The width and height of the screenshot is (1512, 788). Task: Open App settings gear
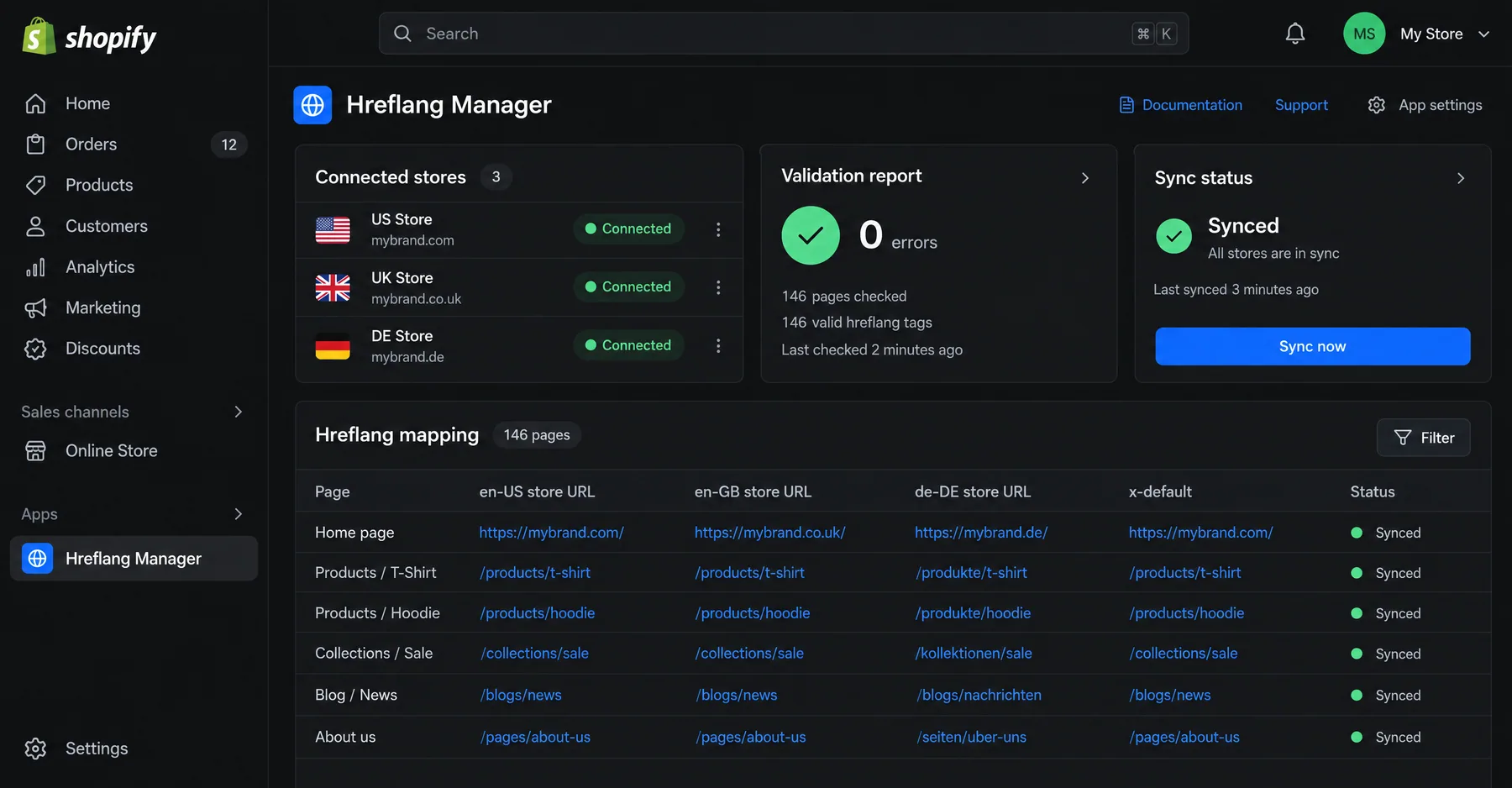click(1376, 105)
